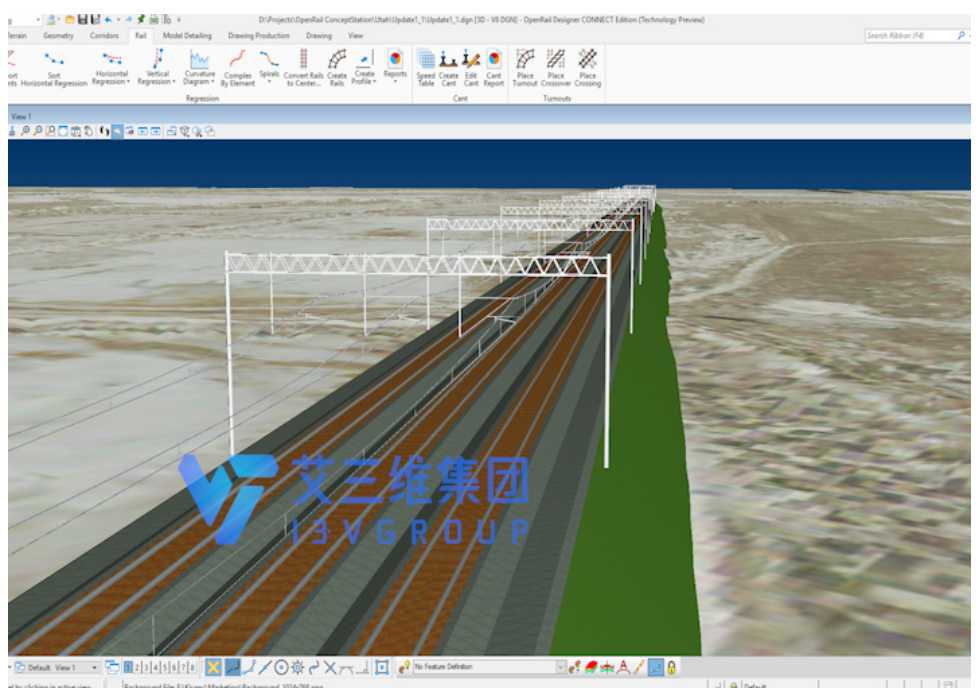Open the Speed Table tool
This screenshot has width=978, height=694.
pyautogui.click(x=426, y=69)
